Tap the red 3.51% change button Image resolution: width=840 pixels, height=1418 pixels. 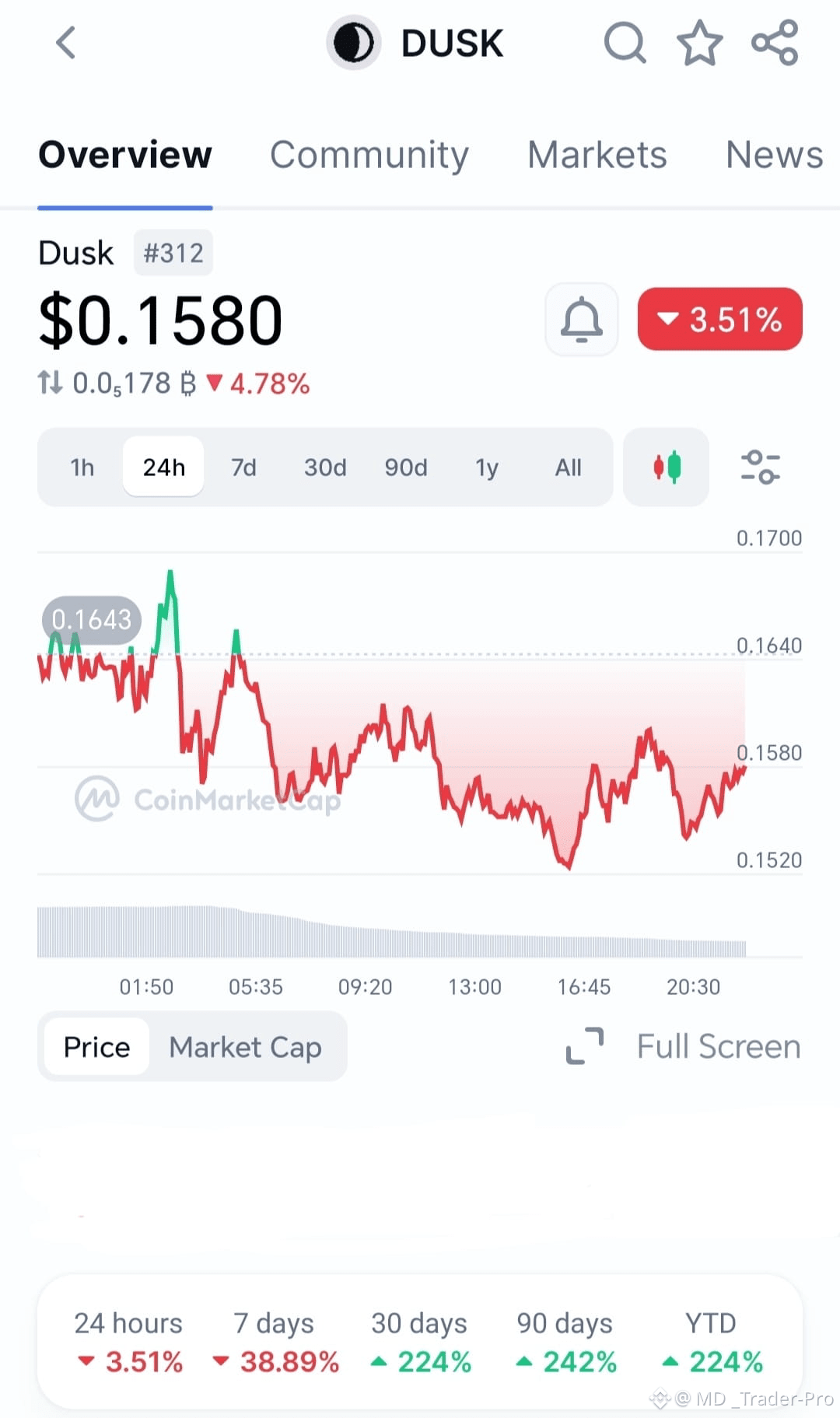pos(719,320)
